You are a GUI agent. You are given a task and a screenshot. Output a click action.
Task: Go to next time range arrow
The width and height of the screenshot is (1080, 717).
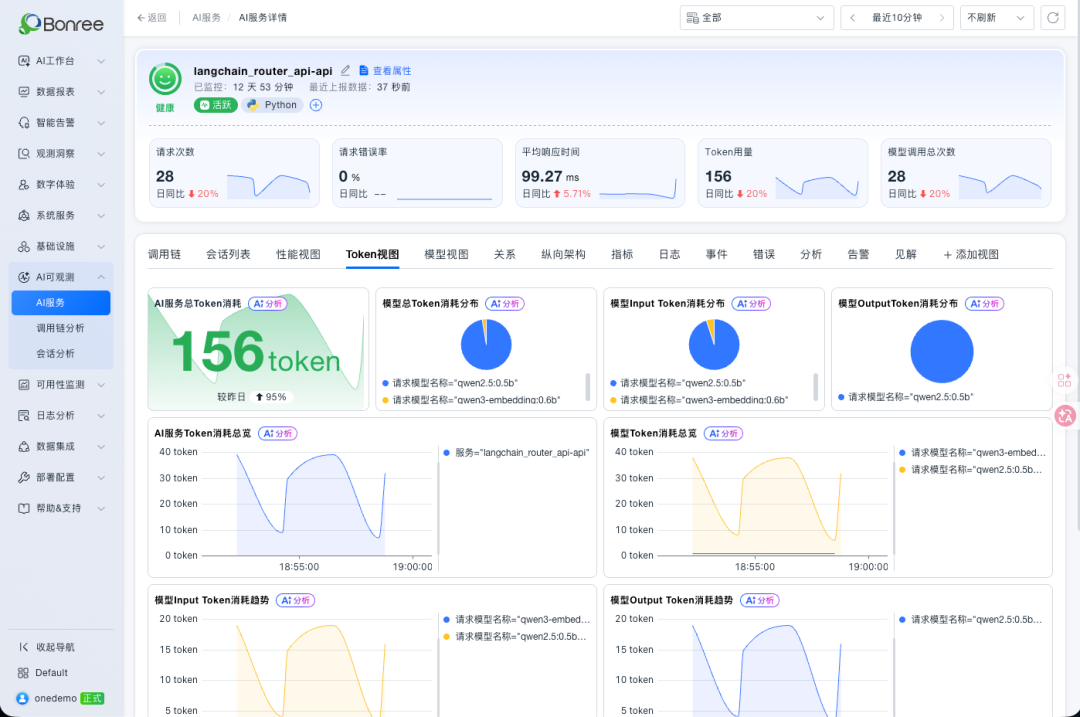(x=942, y=18)
